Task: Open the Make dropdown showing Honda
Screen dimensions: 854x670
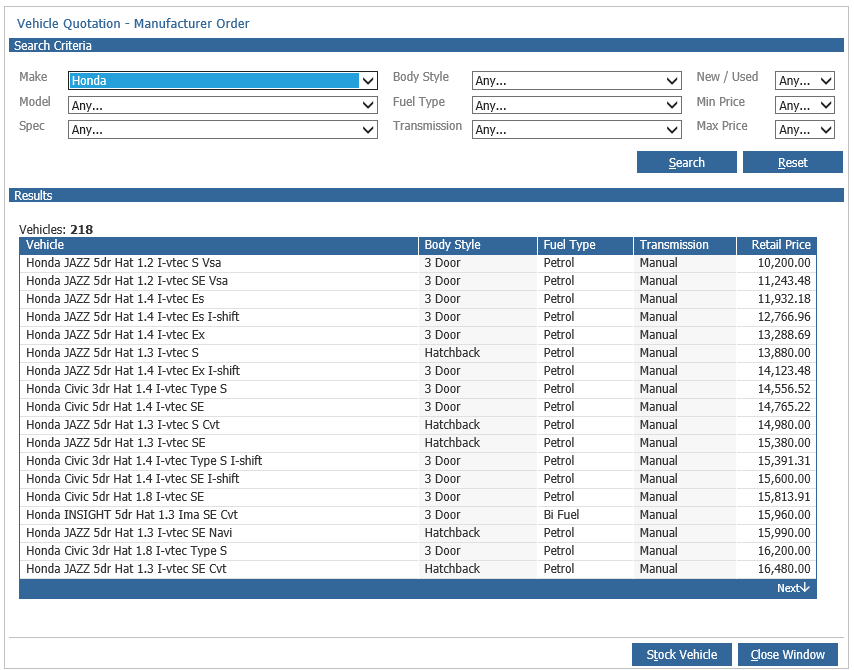Action: coord(223,81)
